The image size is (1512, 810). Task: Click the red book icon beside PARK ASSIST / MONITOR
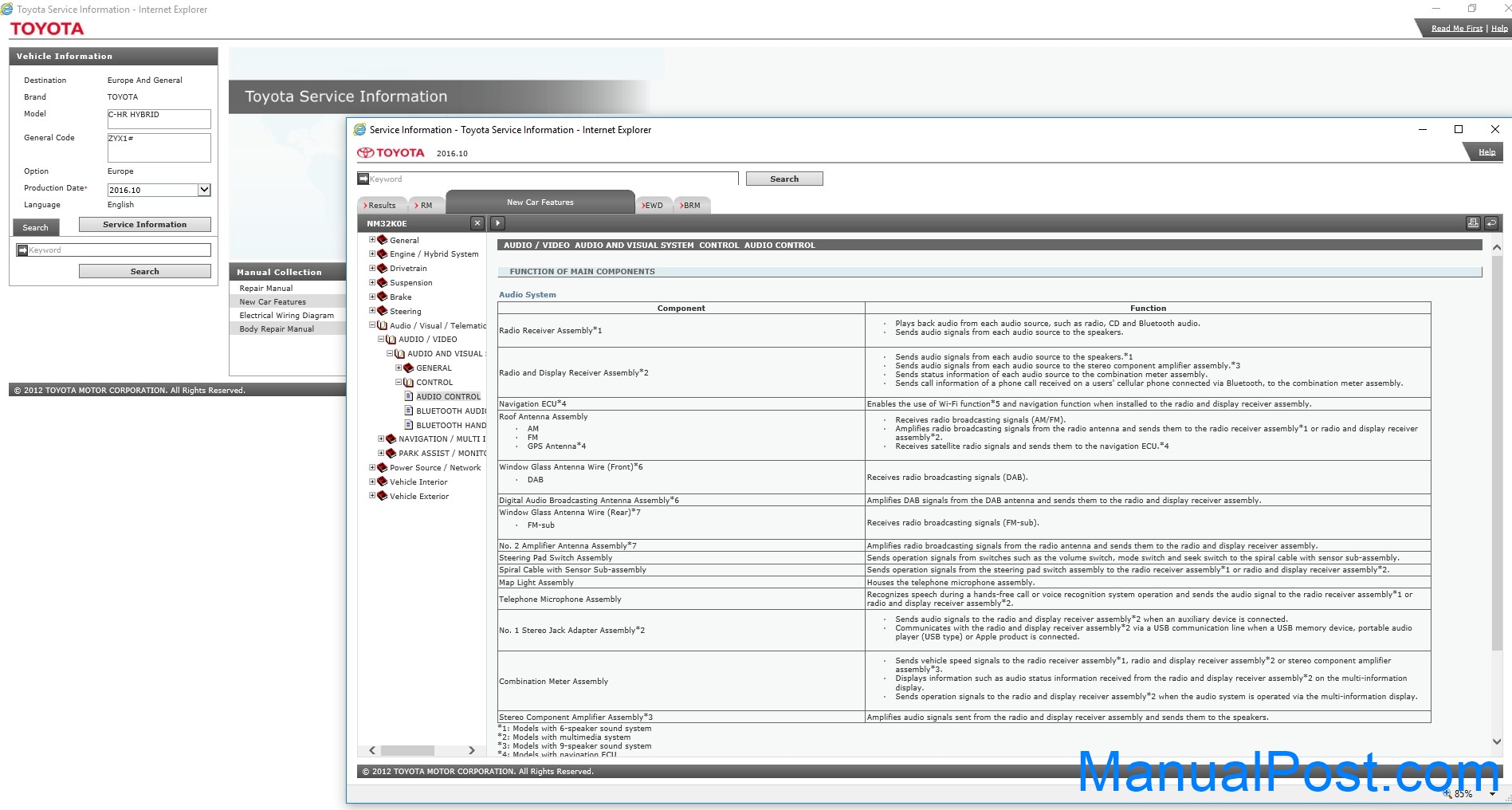pos(391,453)
